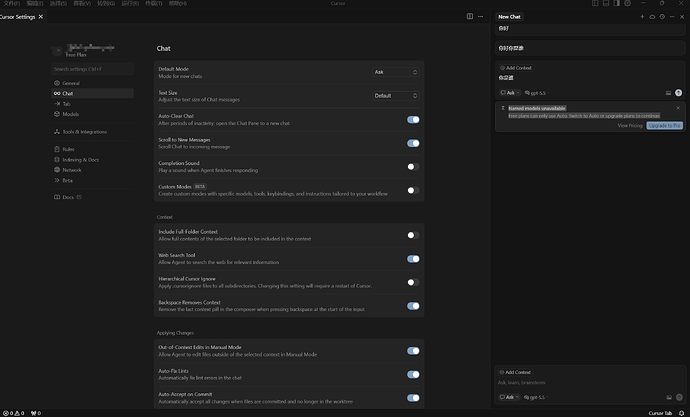Disable the Auto-Clear Chat toggle
Image resolution: width=690 pixels, height=417 pixels.
click(413, 120)
